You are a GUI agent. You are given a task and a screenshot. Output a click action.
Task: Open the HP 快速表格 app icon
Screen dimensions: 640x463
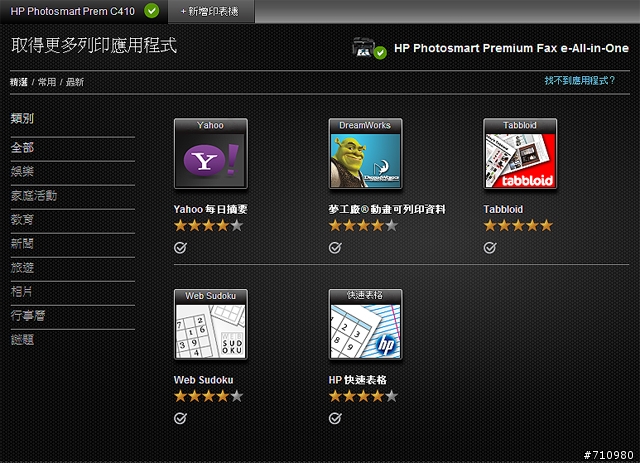tap(365, 325)
